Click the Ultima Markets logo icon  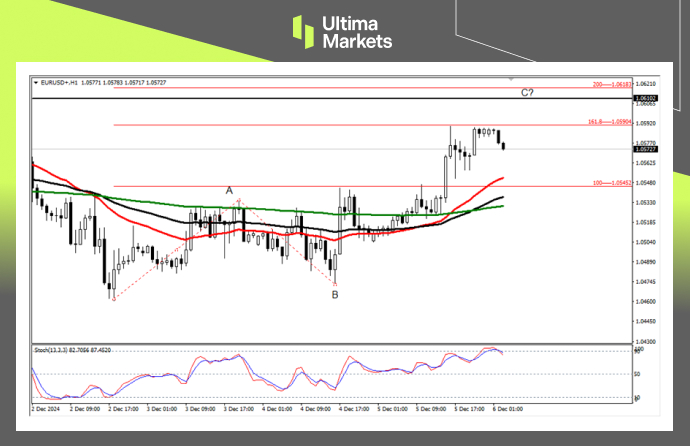pos(304,31)
